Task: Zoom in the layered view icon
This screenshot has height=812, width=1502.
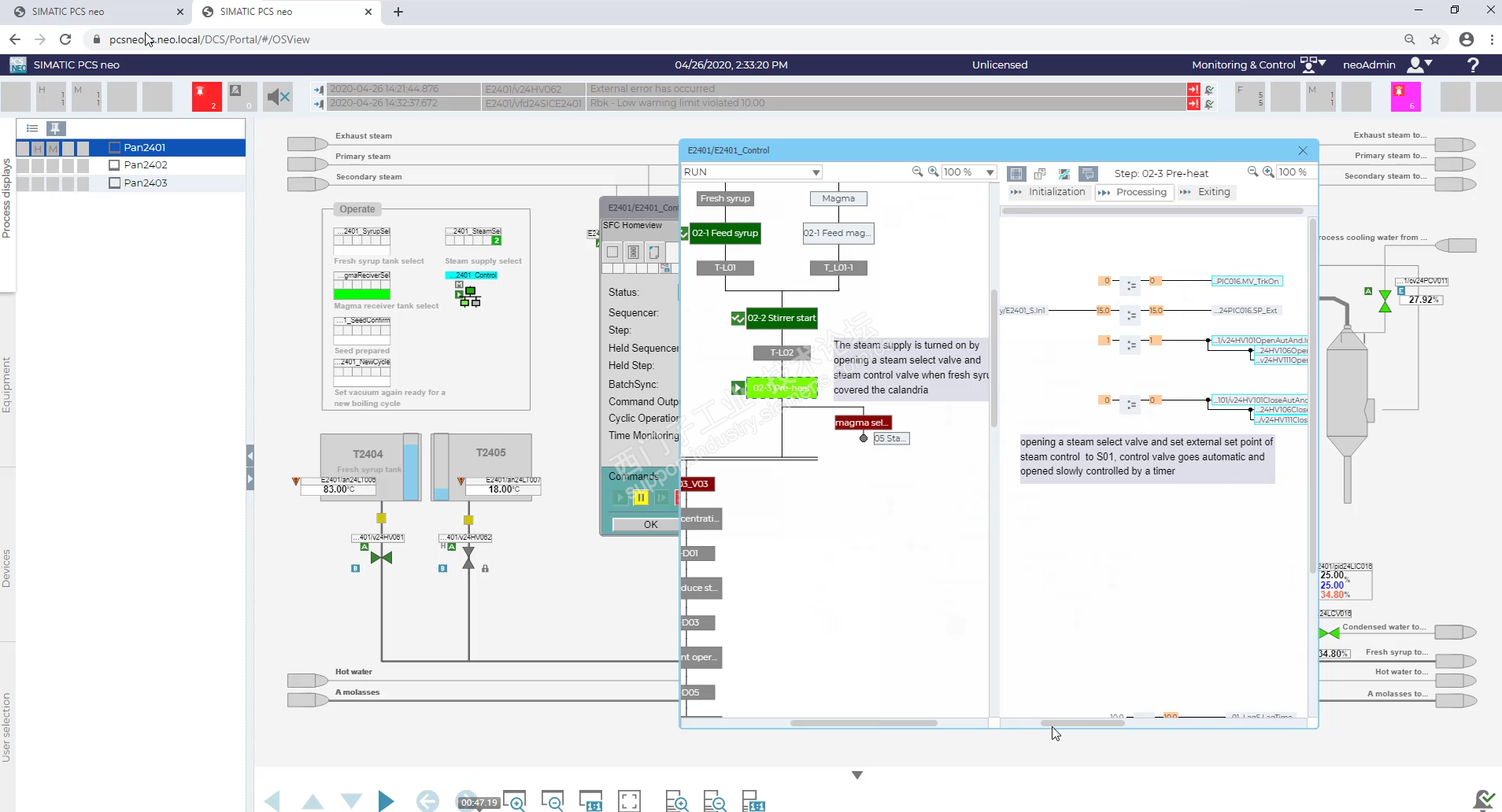Action: pyautogui.click(x=677, y=801)
